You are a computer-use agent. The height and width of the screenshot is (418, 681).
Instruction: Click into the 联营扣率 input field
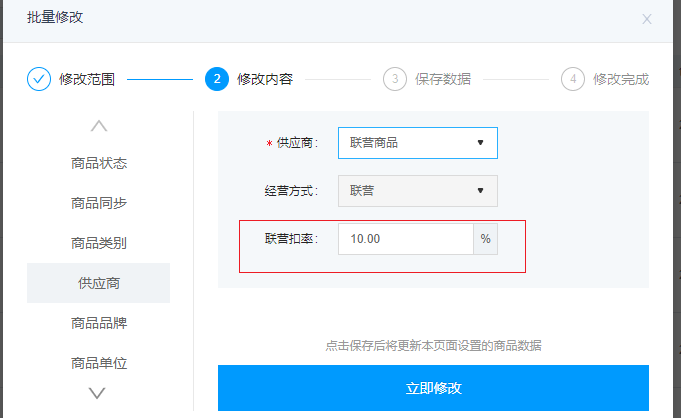405,239
